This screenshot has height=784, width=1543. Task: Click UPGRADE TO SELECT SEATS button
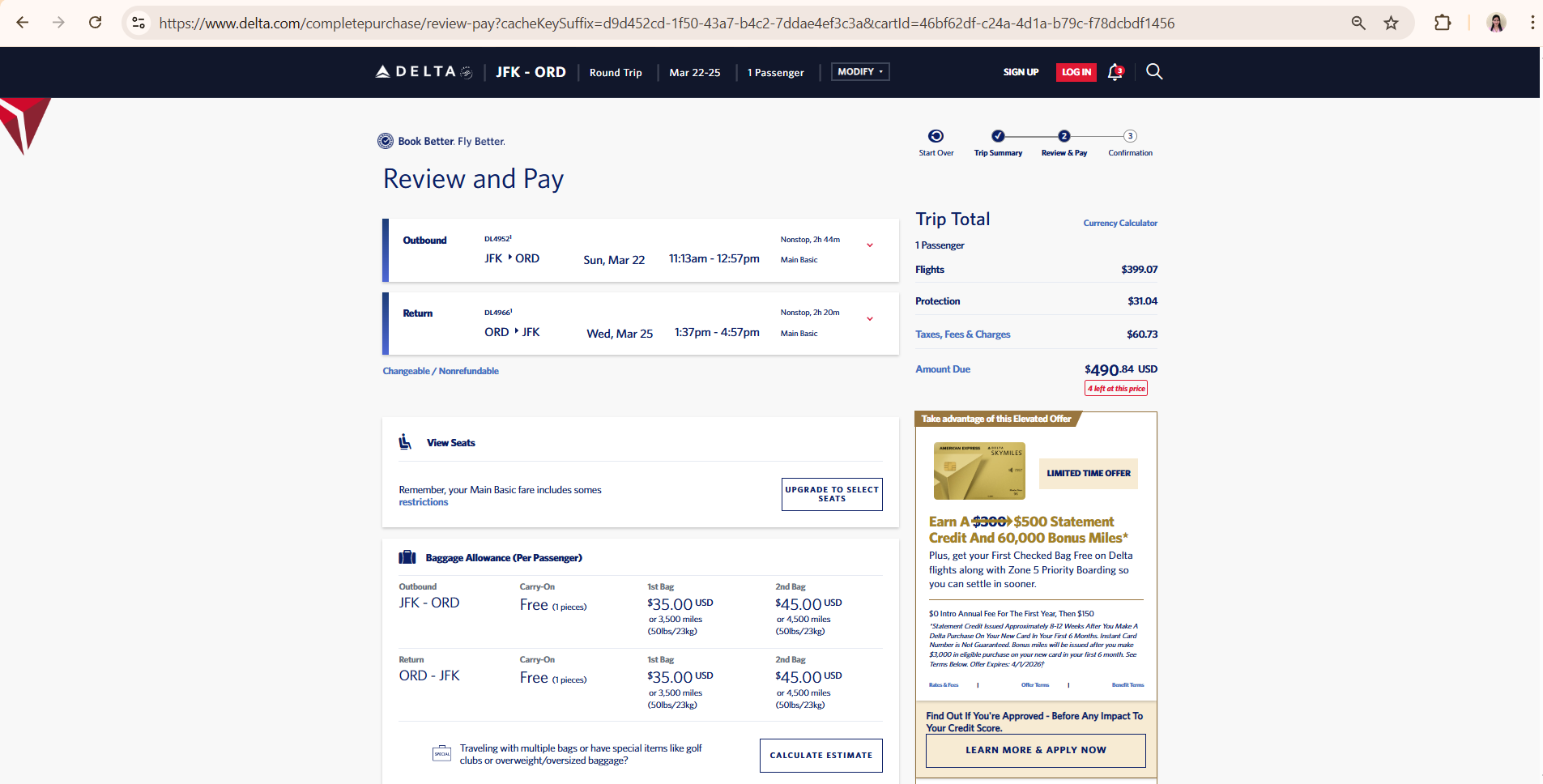(x=832, y=494)
